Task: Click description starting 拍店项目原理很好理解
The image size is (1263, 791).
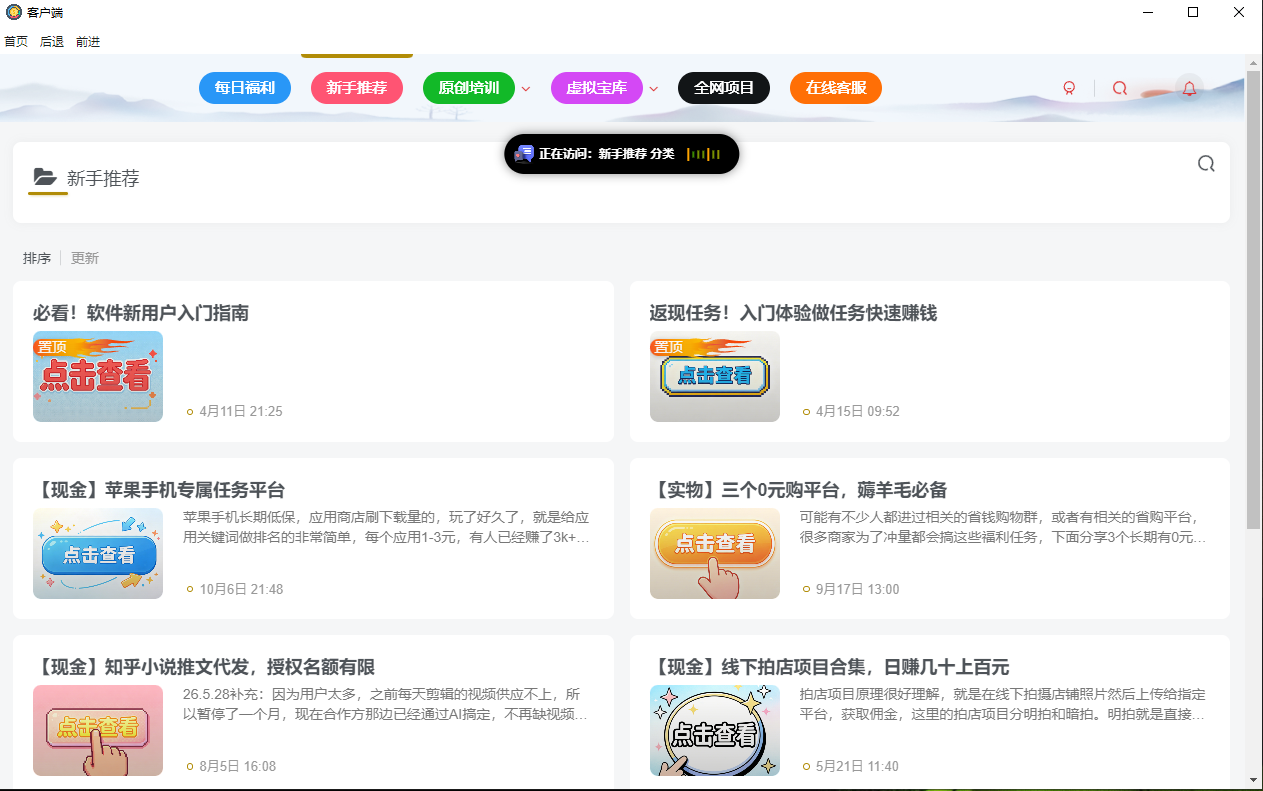Action: point(1003,704)
